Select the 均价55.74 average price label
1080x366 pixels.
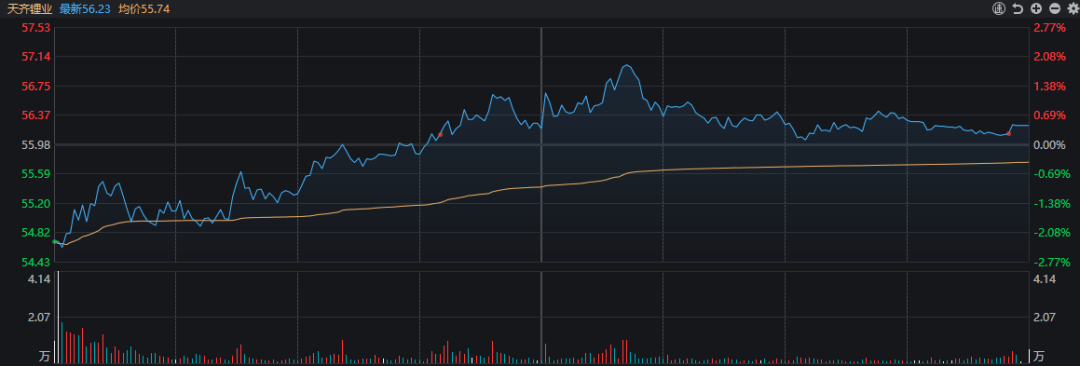click(x=144, y=8)
